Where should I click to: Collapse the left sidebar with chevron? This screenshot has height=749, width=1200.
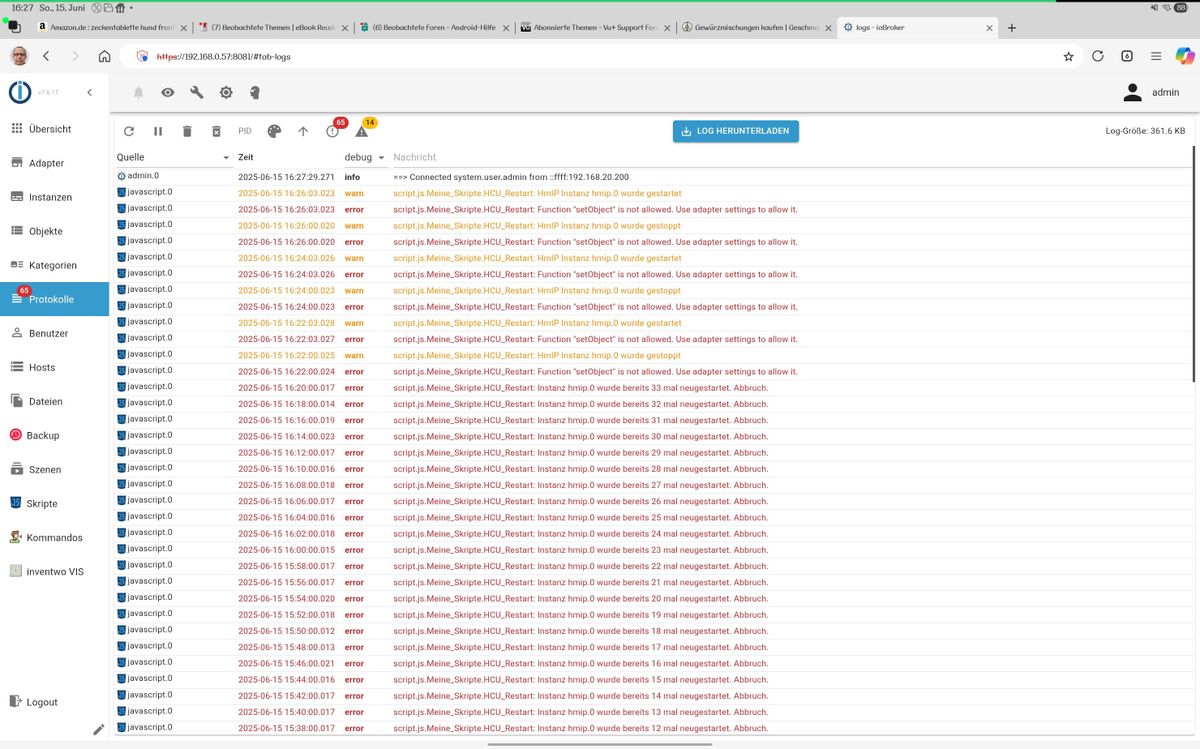89,93
